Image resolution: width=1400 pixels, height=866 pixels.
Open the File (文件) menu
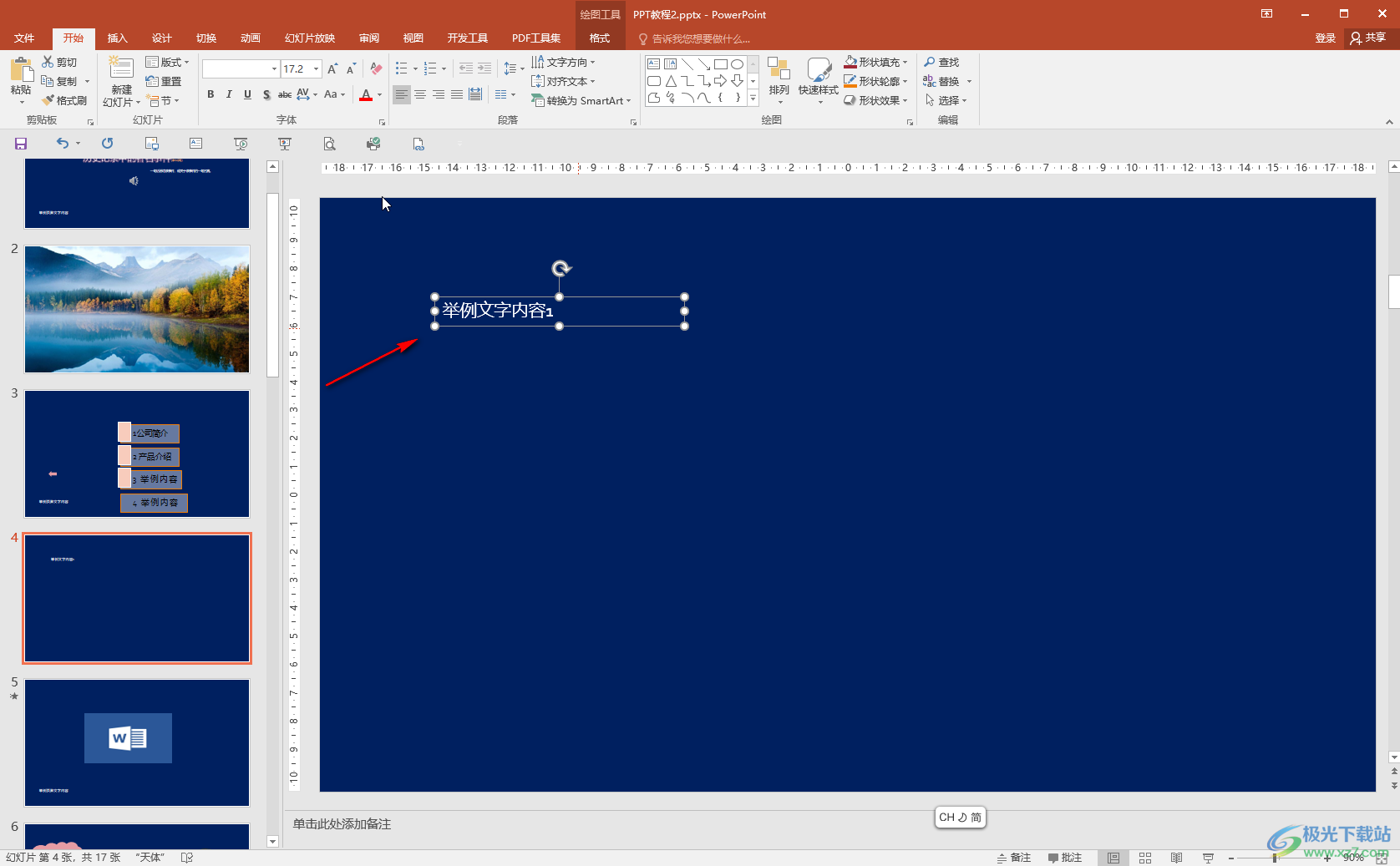tap(24, 38)
